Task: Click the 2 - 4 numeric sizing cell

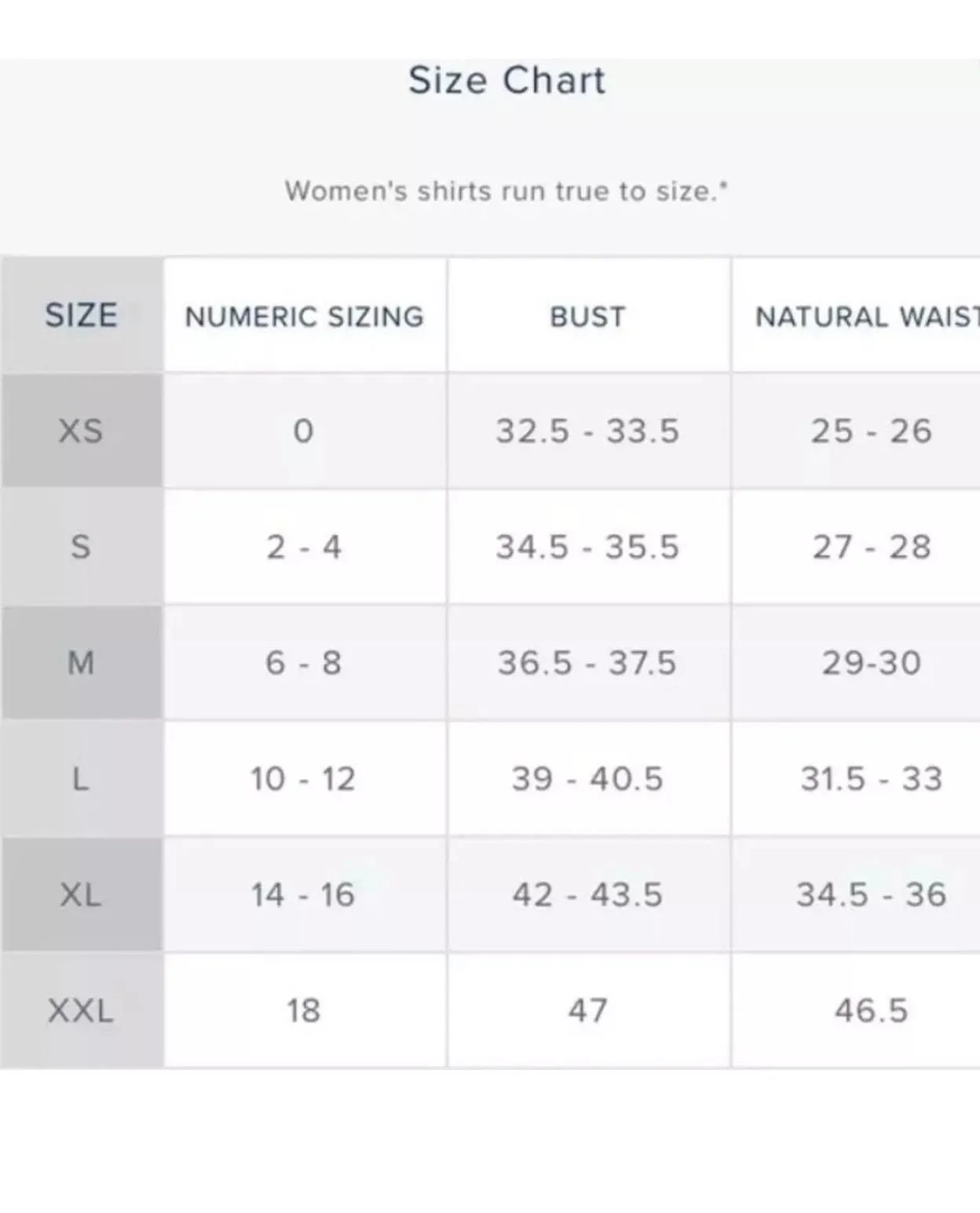Action: pyautogui.click(x=305, y=547)
